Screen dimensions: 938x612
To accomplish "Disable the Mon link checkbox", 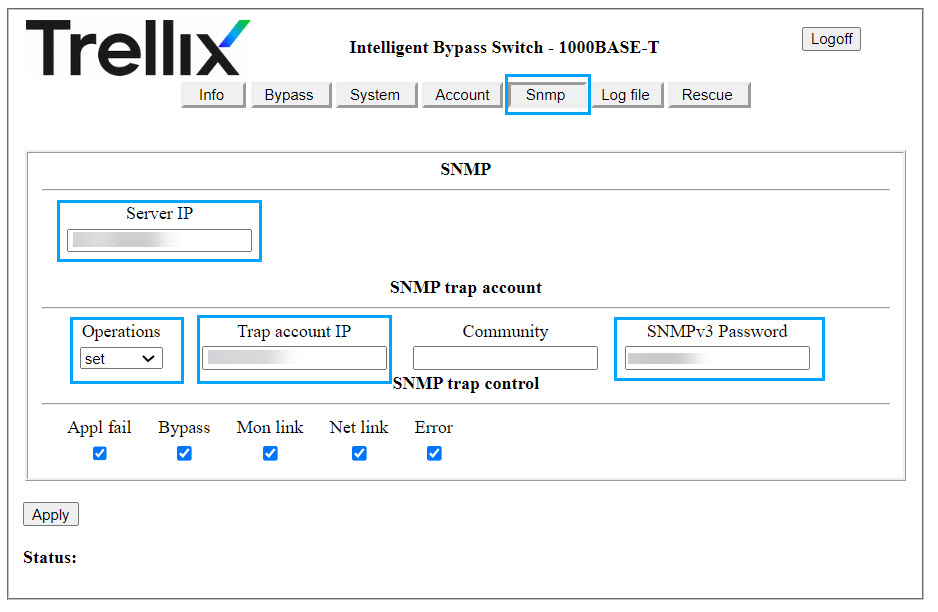I will (x=270, y=453).
